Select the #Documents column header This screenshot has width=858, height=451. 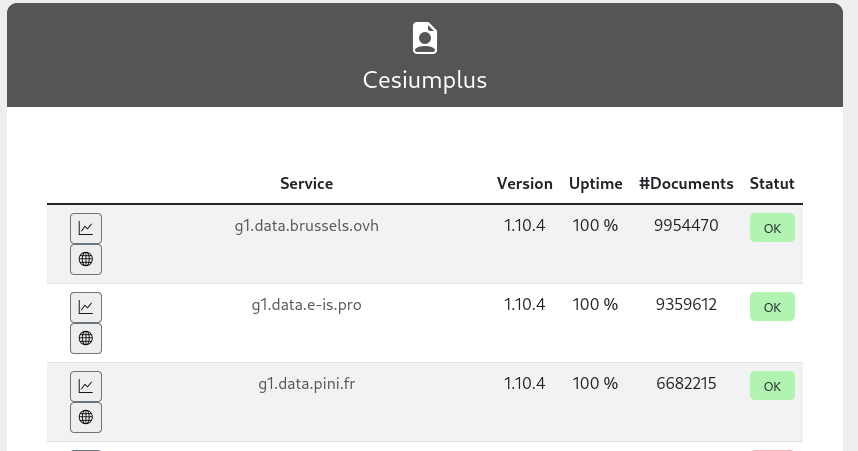pyautogui.click(x=686, y=184)
